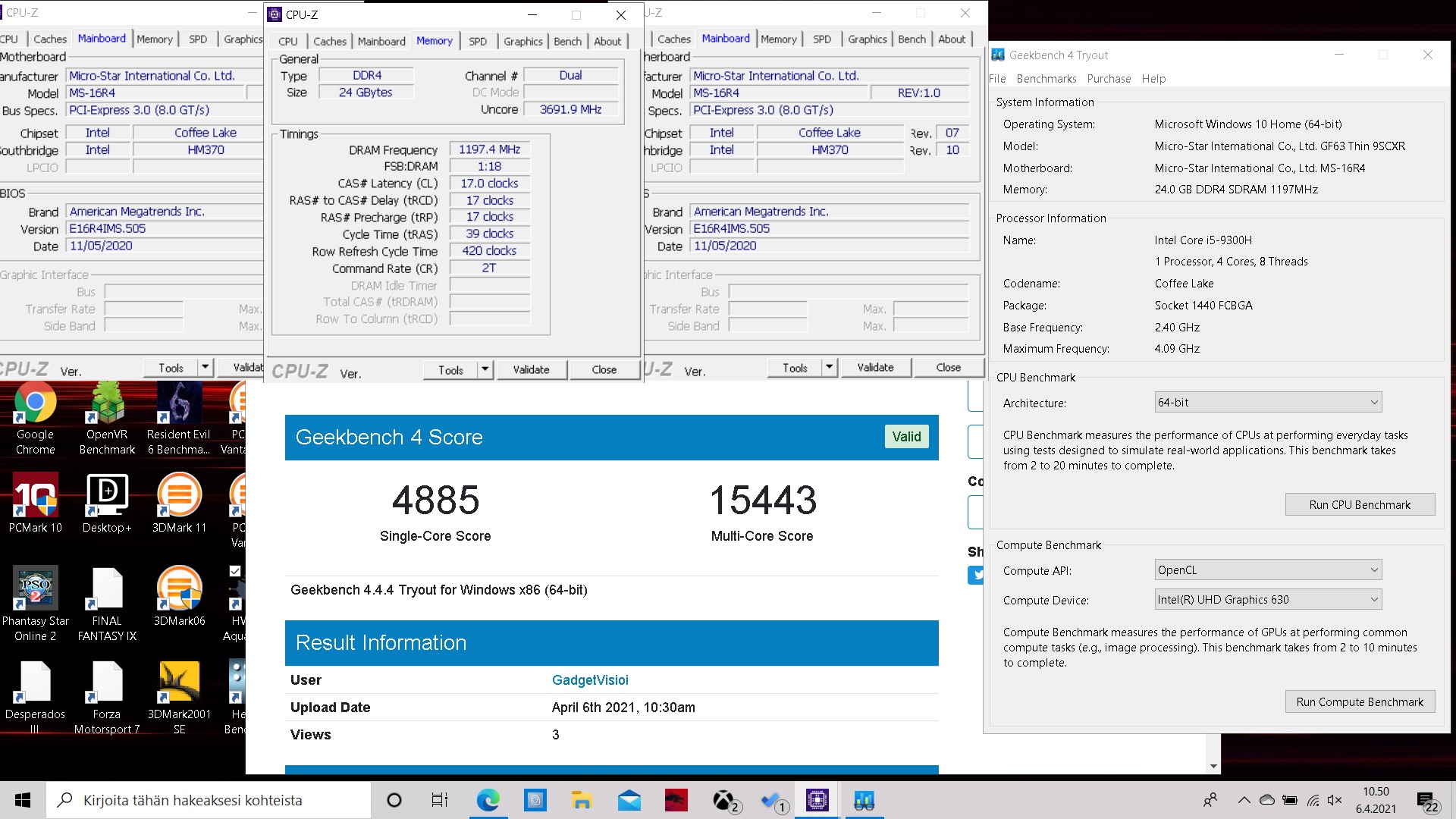Click Run Compute Benchmark button
Viewport: 1456px width, 819px height.
(1360, 702)
